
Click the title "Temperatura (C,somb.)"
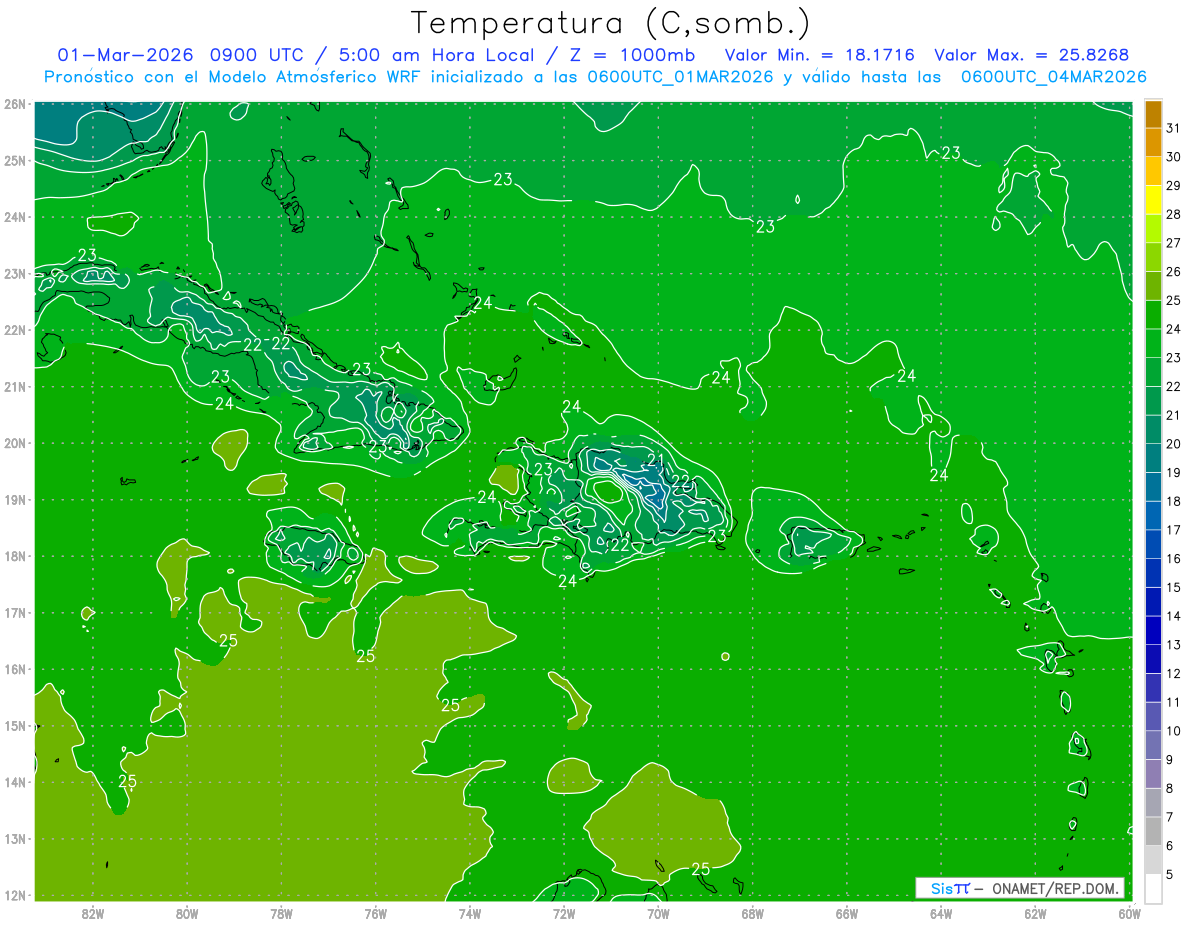611,23
